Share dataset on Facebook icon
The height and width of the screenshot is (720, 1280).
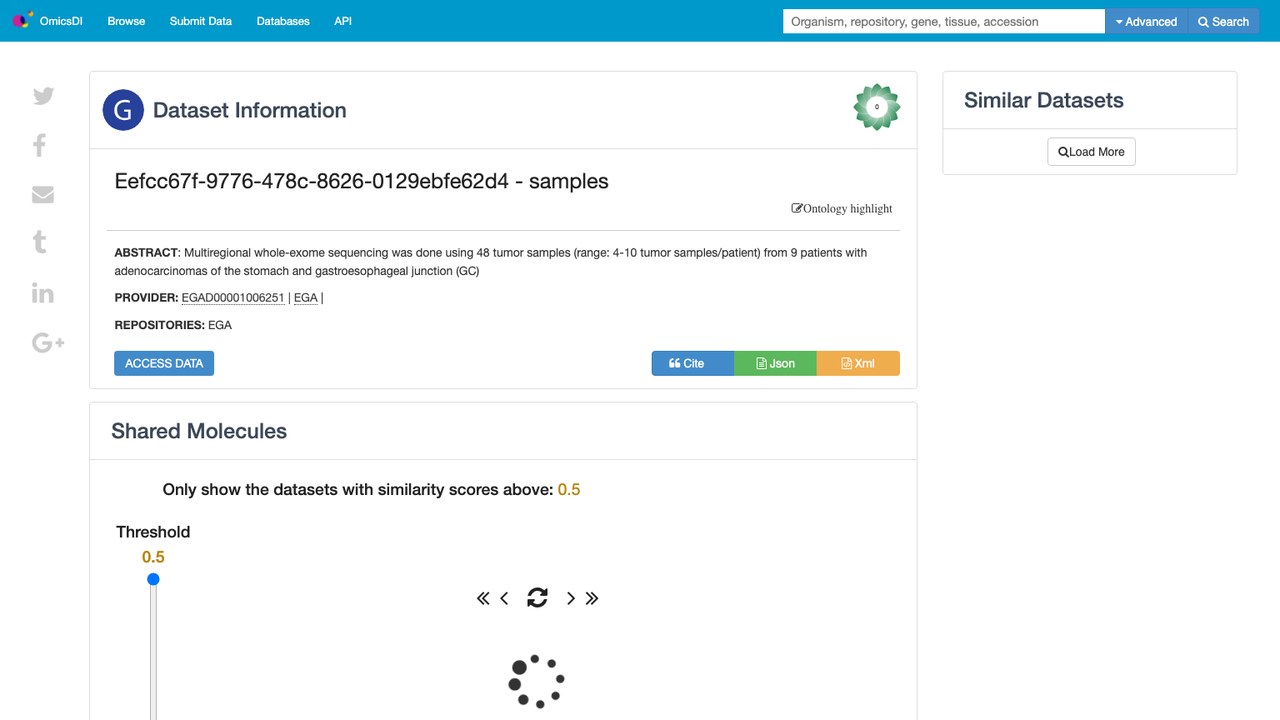click(40, 145)
